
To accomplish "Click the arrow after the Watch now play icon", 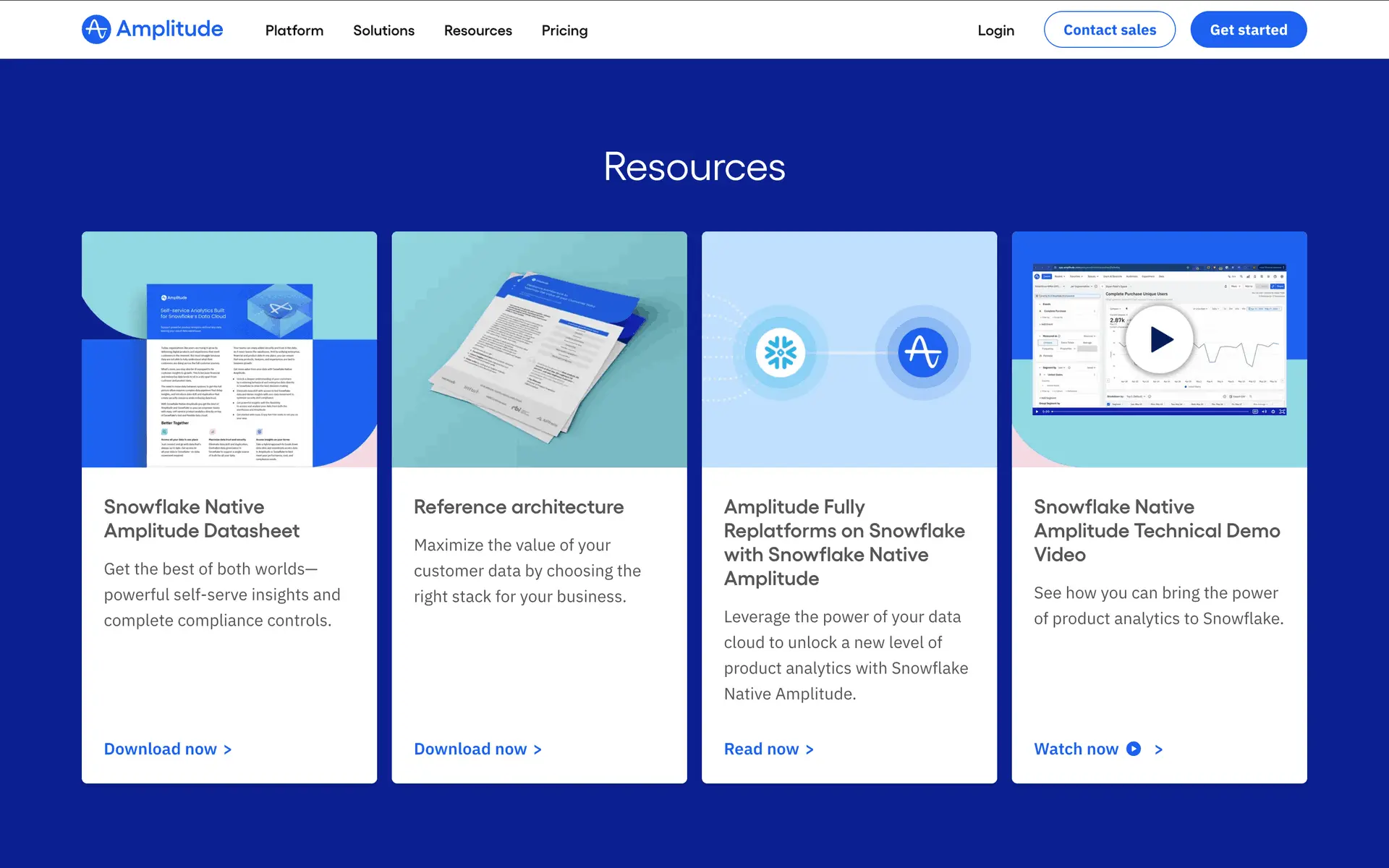I will pos(1159,749).
